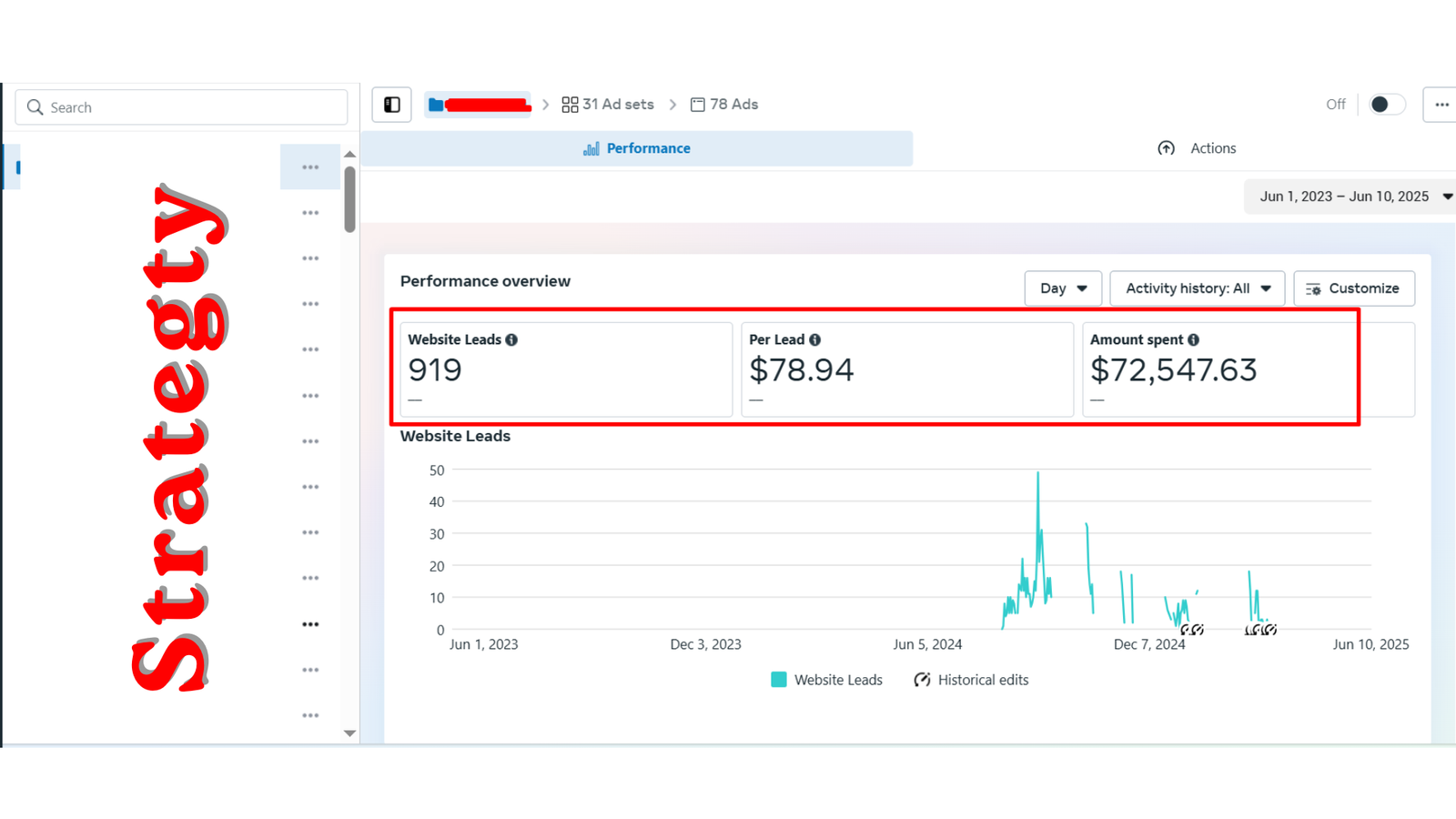Open the twelfth sidebar row's three-dot menu
Screen dimensions: 1456x819
tap(310, 670)
